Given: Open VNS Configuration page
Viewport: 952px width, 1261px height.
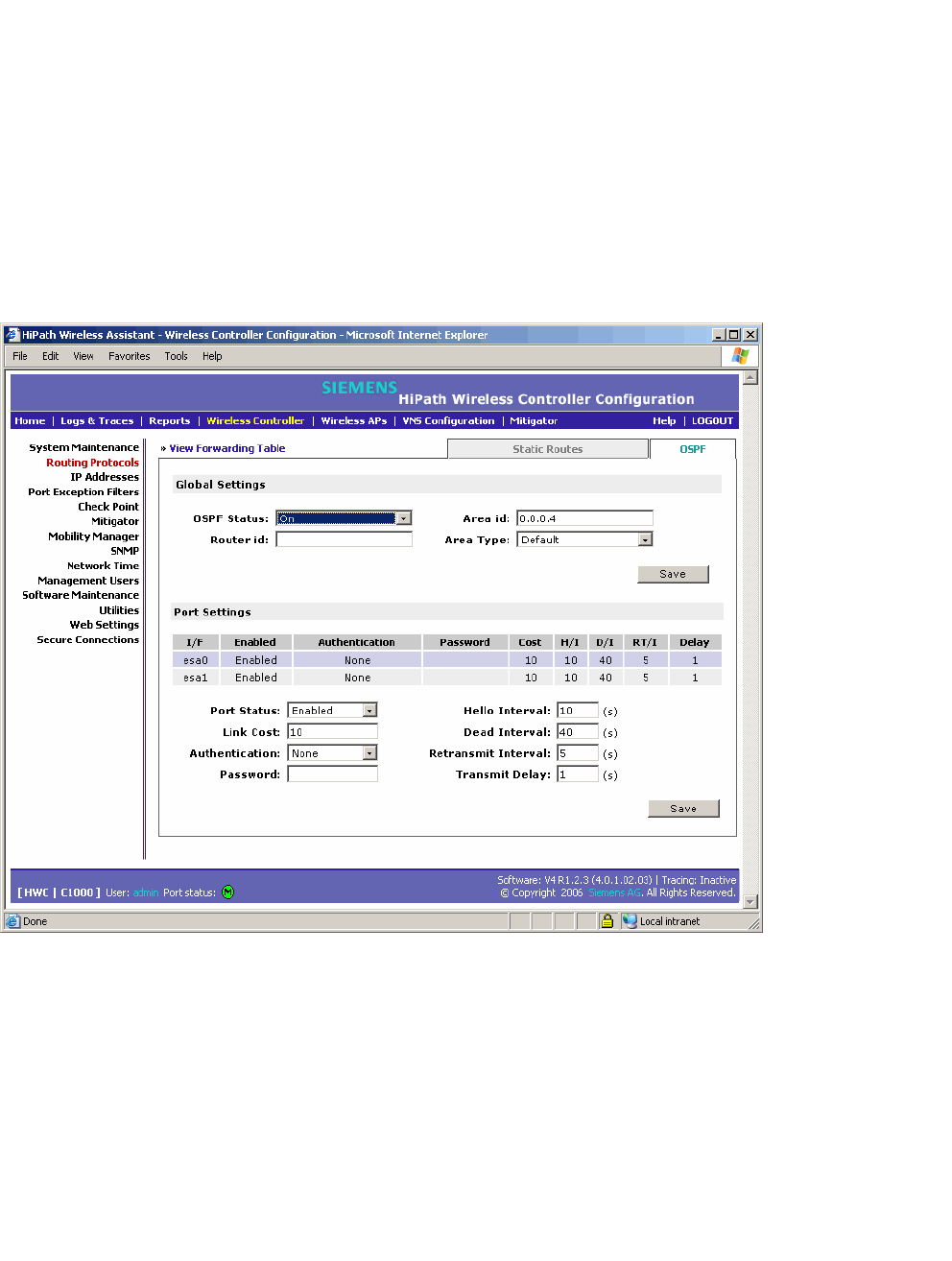Looking at the screenshot, I should click(x=448, y=420).
